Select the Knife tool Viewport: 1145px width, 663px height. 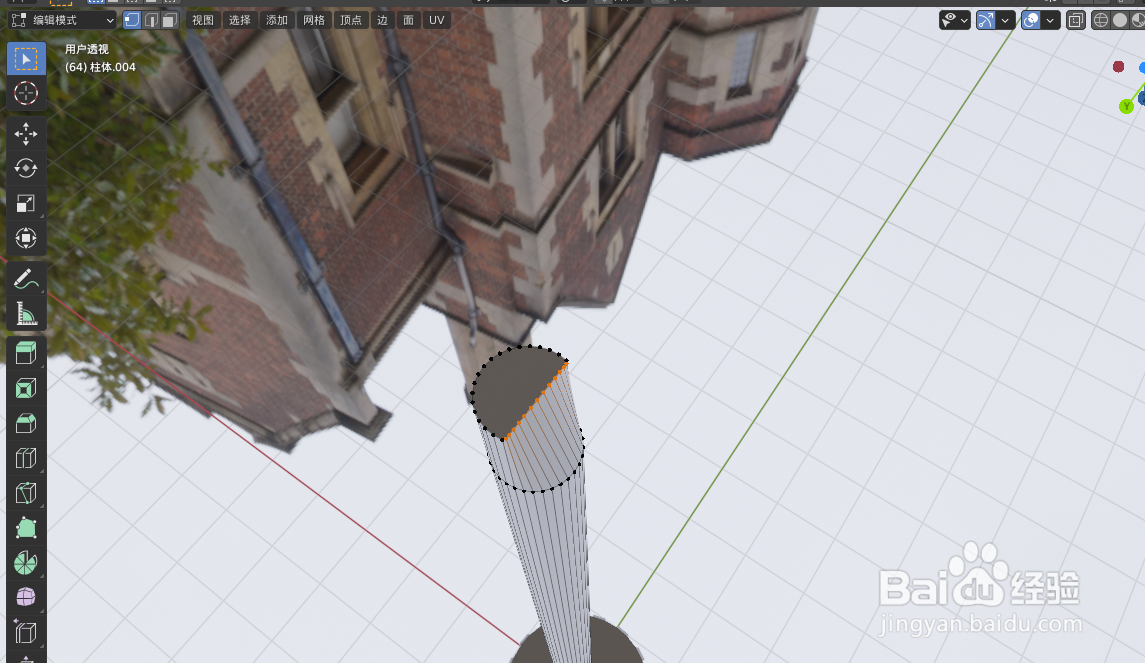point(26,493)
